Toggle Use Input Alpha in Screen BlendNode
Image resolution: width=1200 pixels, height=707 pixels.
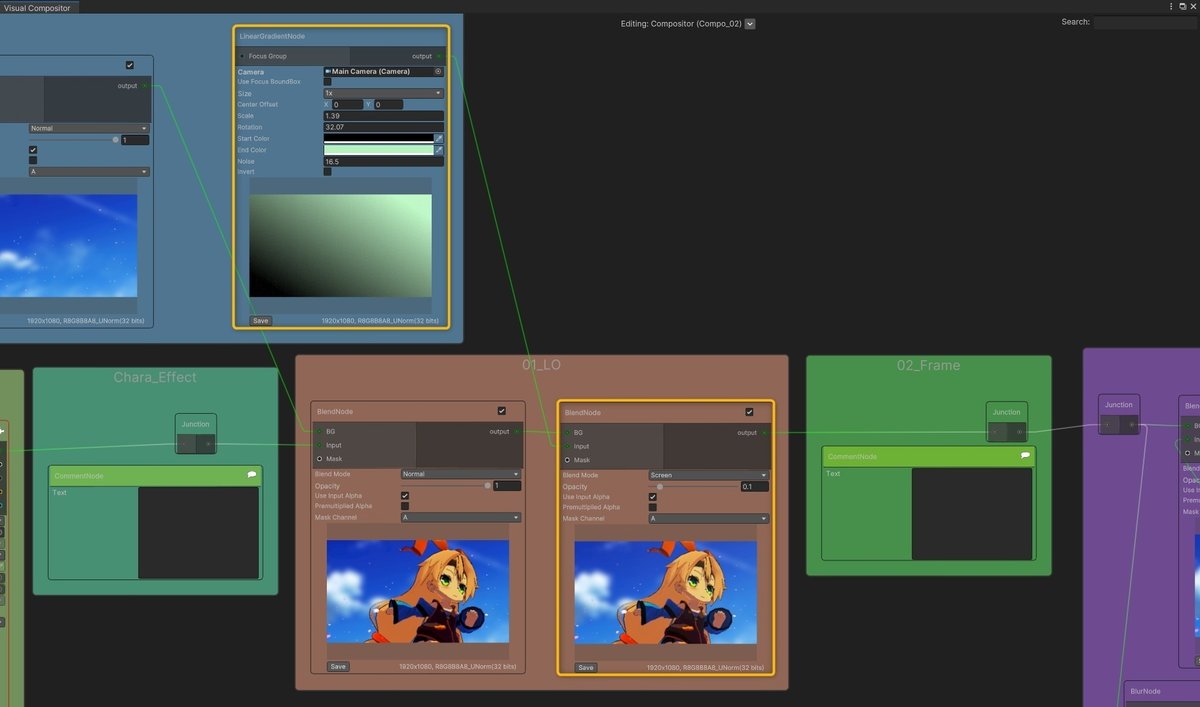coord(653,497)
